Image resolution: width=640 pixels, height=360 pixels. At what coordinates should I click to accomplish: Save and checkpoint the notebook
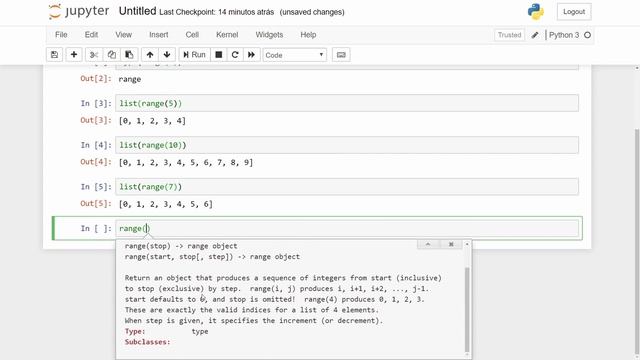pos(54,55)
